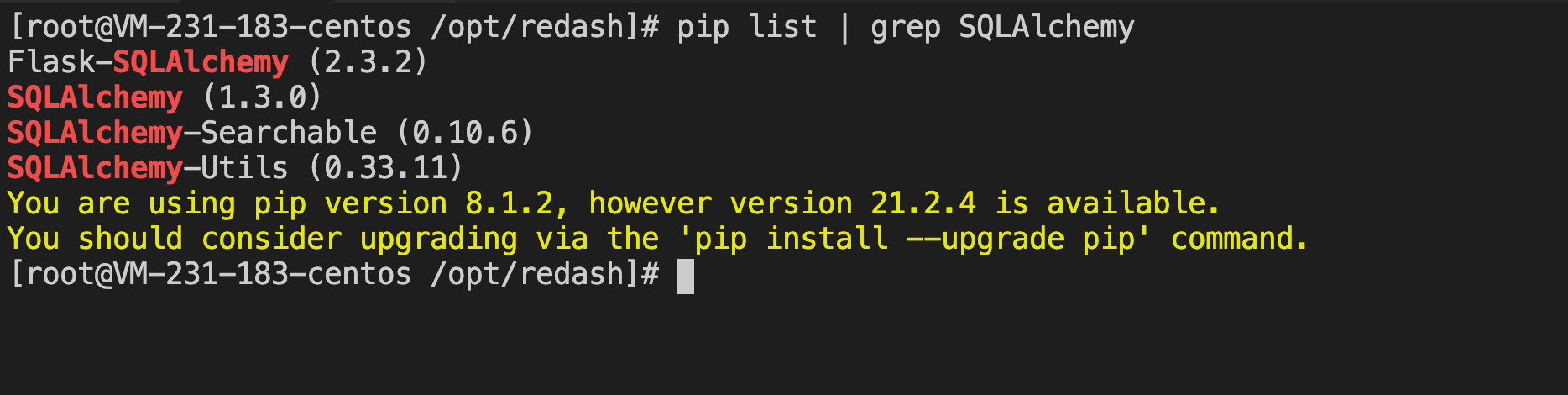
Task: Click the word 'upgrading' in the warning
Action: (x=438, y=240)
